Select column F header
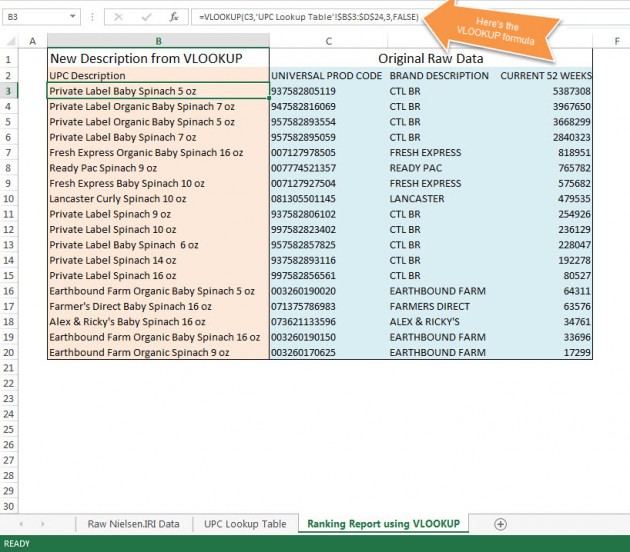Viewport: 630px width, 552px height. pyautogui.click(x=616, y=41)
